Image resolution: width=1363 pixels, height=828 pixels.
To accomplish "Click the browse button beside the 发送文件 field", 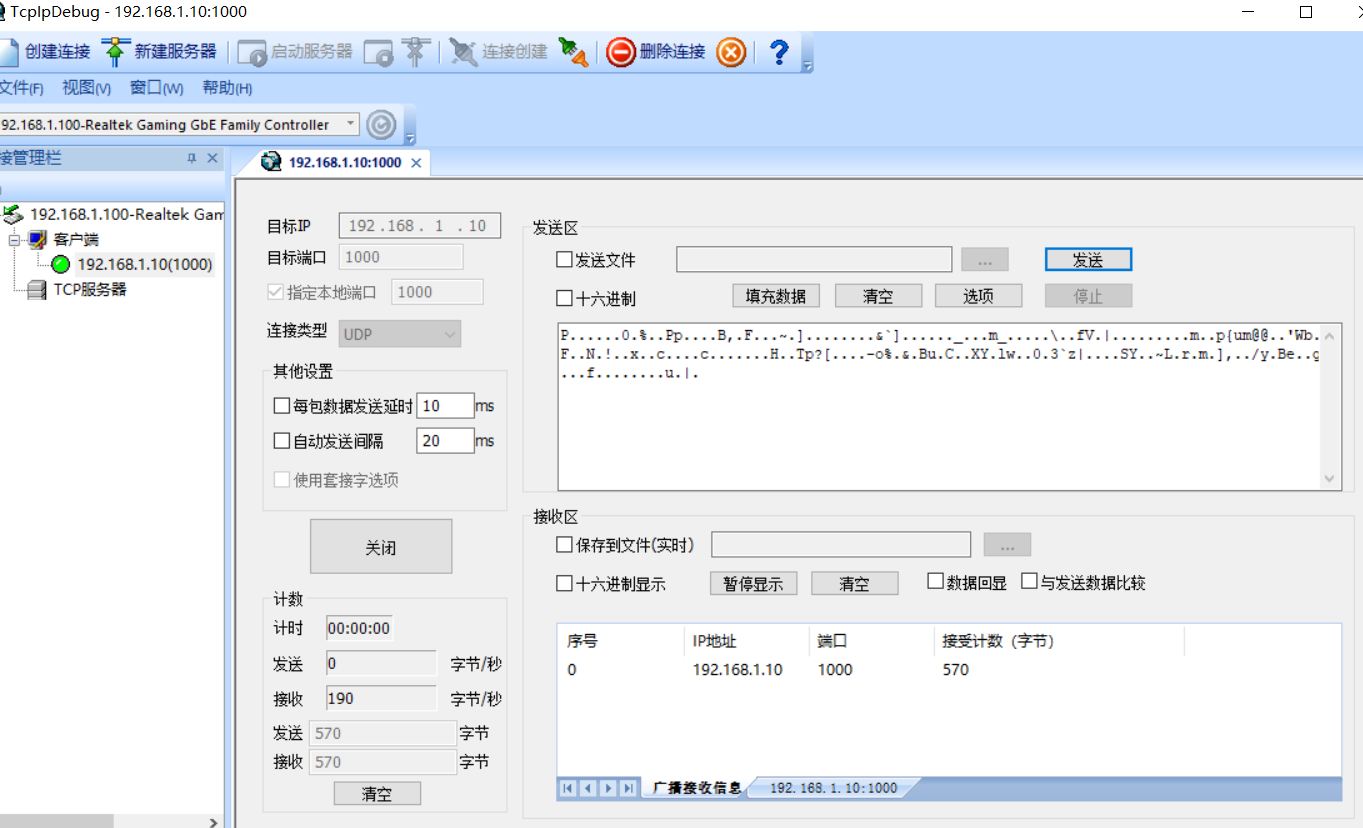I will pyautogui.click(x=985, y=260).
